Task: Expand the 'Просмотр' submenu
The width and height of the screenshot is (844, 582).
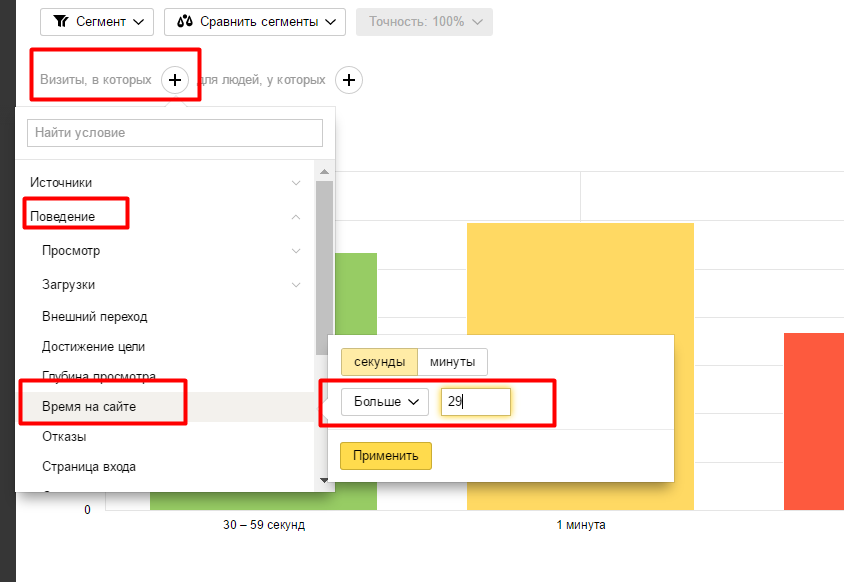Action: click(x=170, y=250)
